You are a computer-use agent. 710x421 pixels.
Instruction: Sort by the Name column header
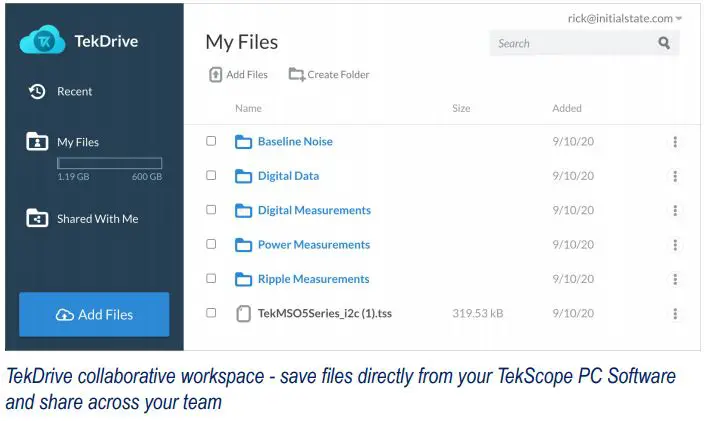click(248, 108)
